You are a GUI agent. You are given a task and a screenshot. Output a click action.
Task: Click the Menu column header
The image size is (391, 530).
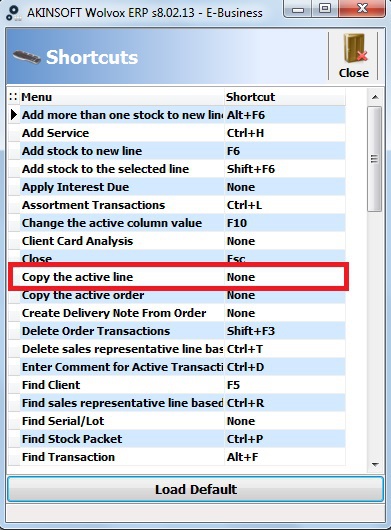pos(122,97)
